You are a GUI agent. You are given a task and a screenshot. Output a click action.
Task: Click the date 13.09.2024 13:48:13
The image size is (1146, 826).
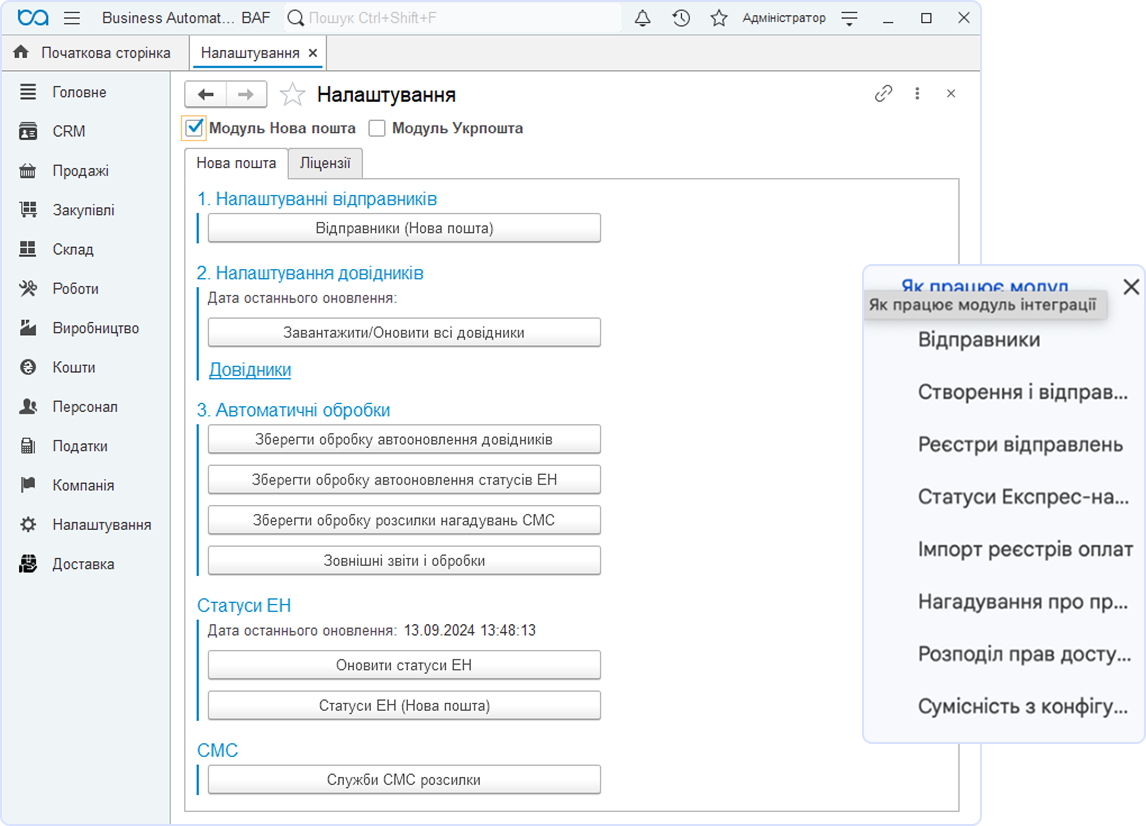[470, 630]
